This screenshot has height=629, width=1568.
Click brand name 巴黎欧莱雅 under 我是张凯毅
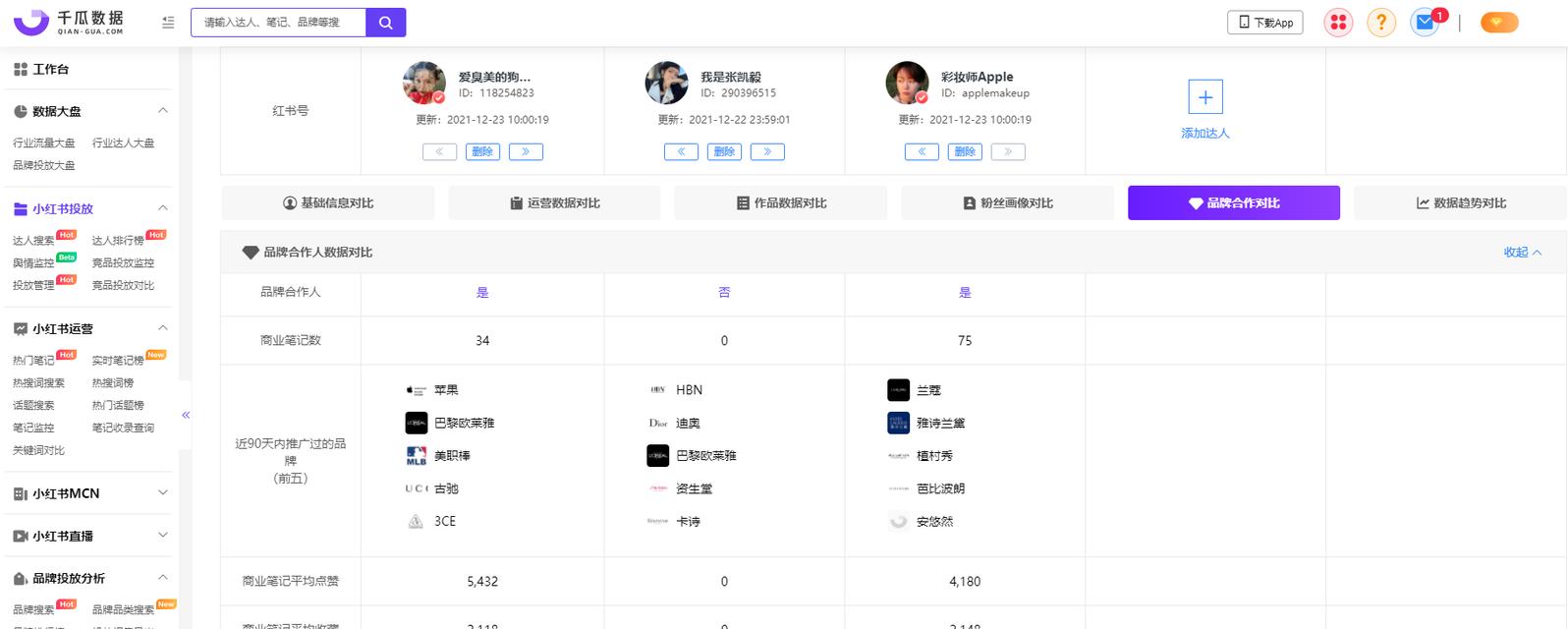pos(706,456)
